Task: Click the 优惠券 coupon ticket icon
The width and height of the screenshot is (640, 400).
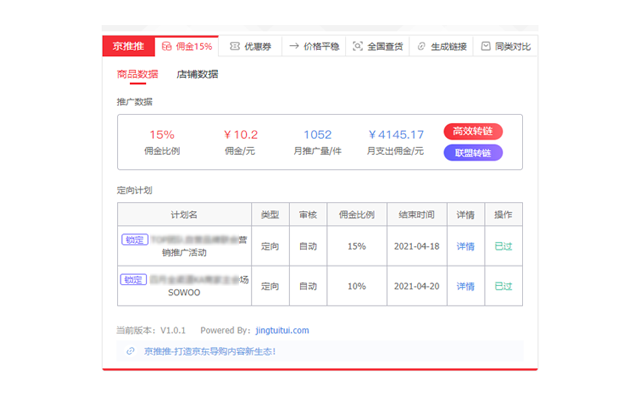Action: 234,46
